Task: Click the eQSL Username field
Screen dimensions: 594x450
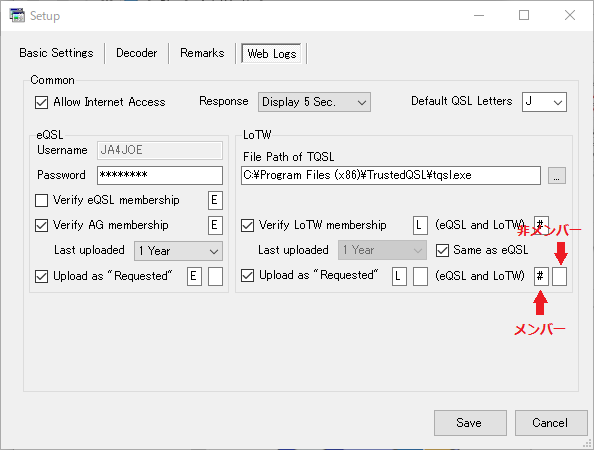Action: (x=159, y=150)
